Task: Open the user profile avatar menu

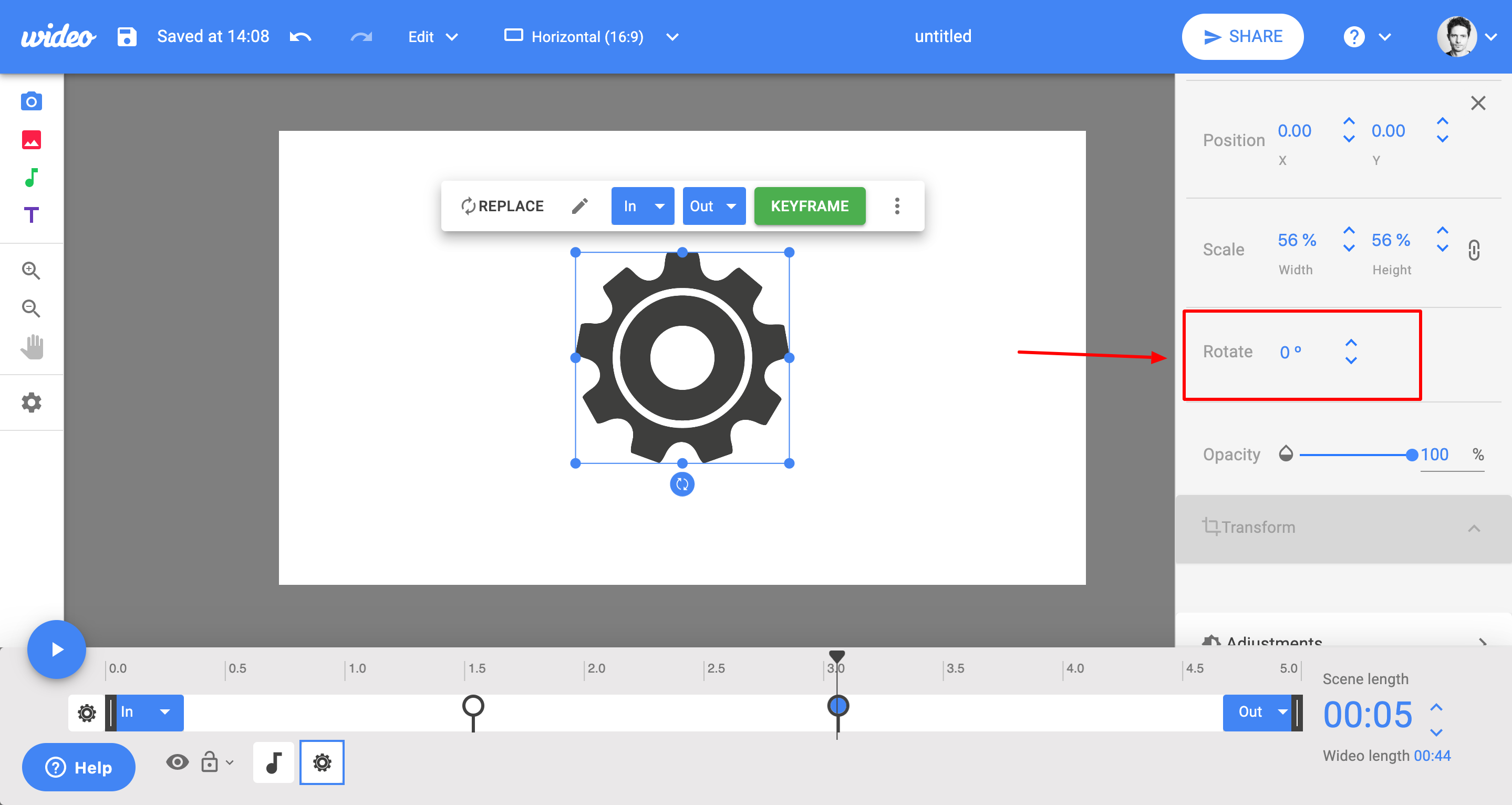Action: point(1467,36)
